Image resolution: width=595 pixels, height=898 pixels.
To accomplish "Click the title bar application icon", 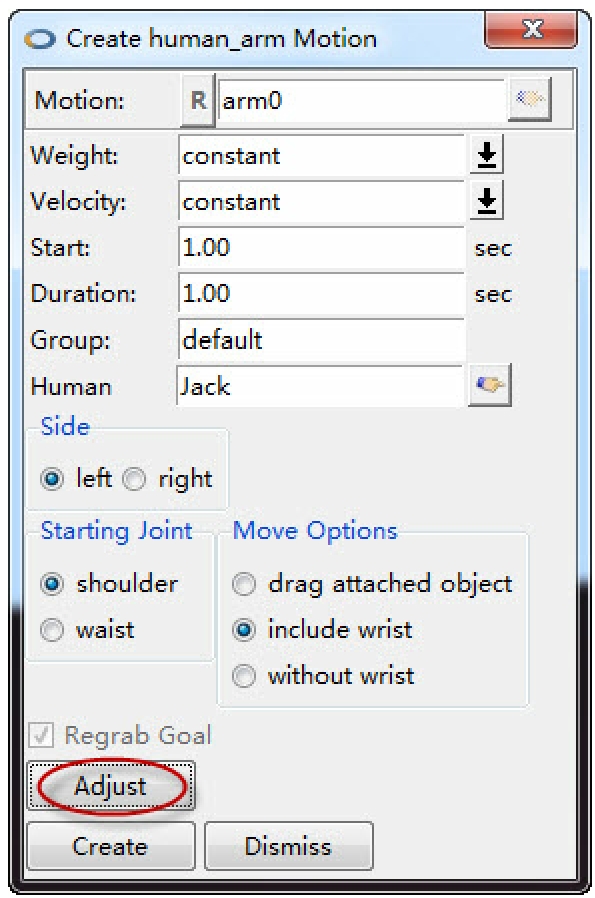I will coord(40,40).
